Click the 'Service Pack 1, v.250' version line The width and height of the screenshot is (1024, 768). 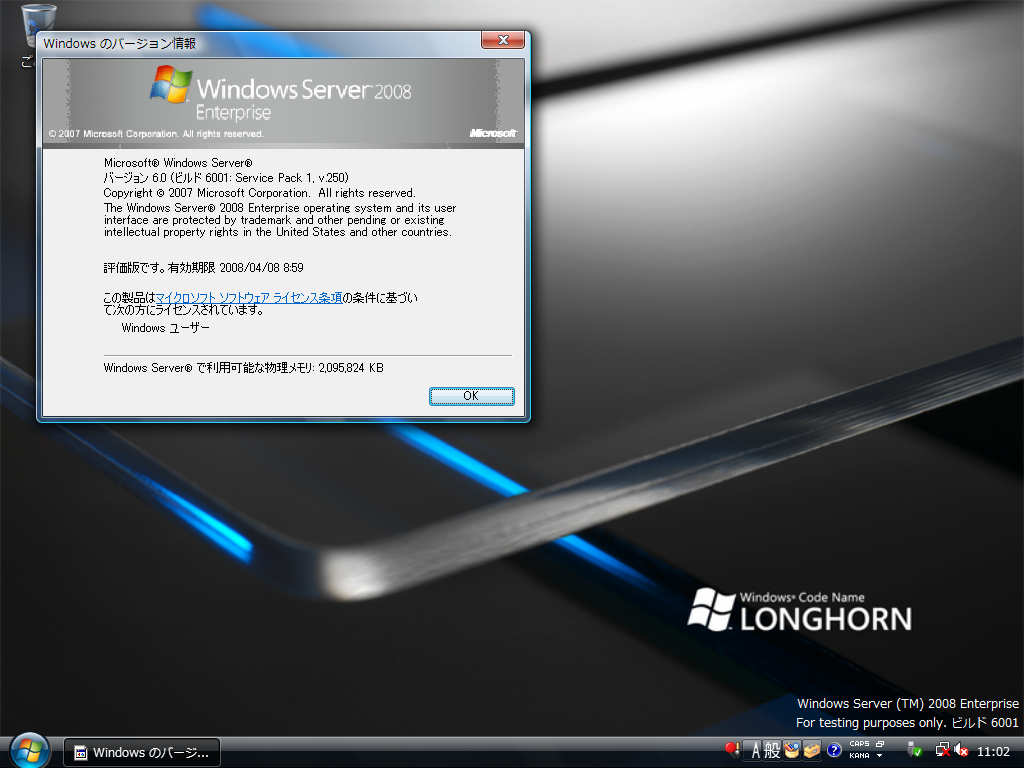tap(226, 178)
